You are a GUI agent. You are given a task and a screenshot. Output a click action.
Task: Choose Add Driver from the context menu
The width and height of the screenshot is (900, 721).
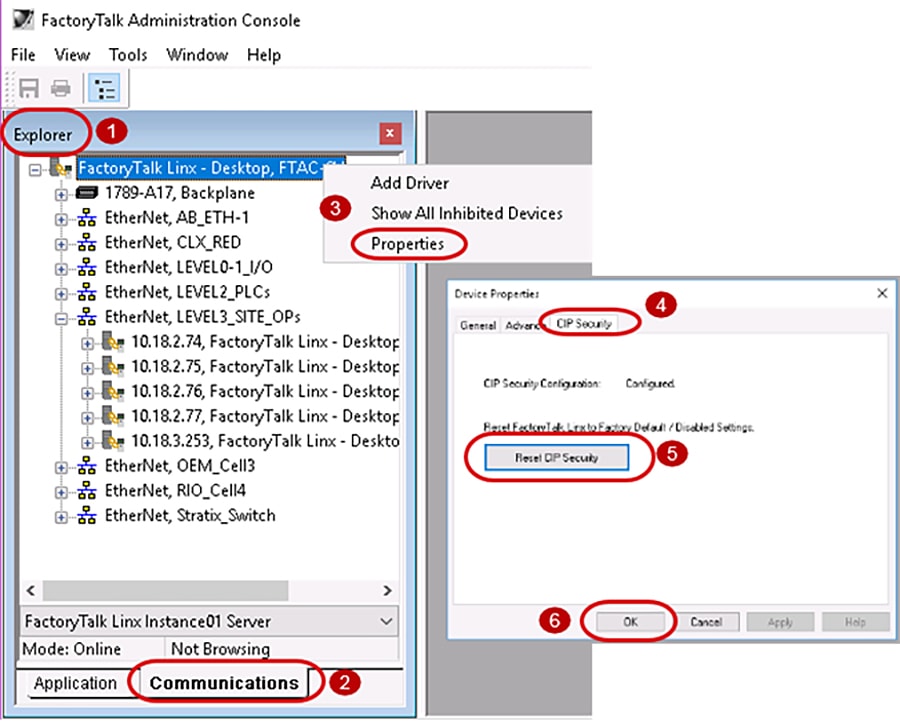click(x=410, y=183)
